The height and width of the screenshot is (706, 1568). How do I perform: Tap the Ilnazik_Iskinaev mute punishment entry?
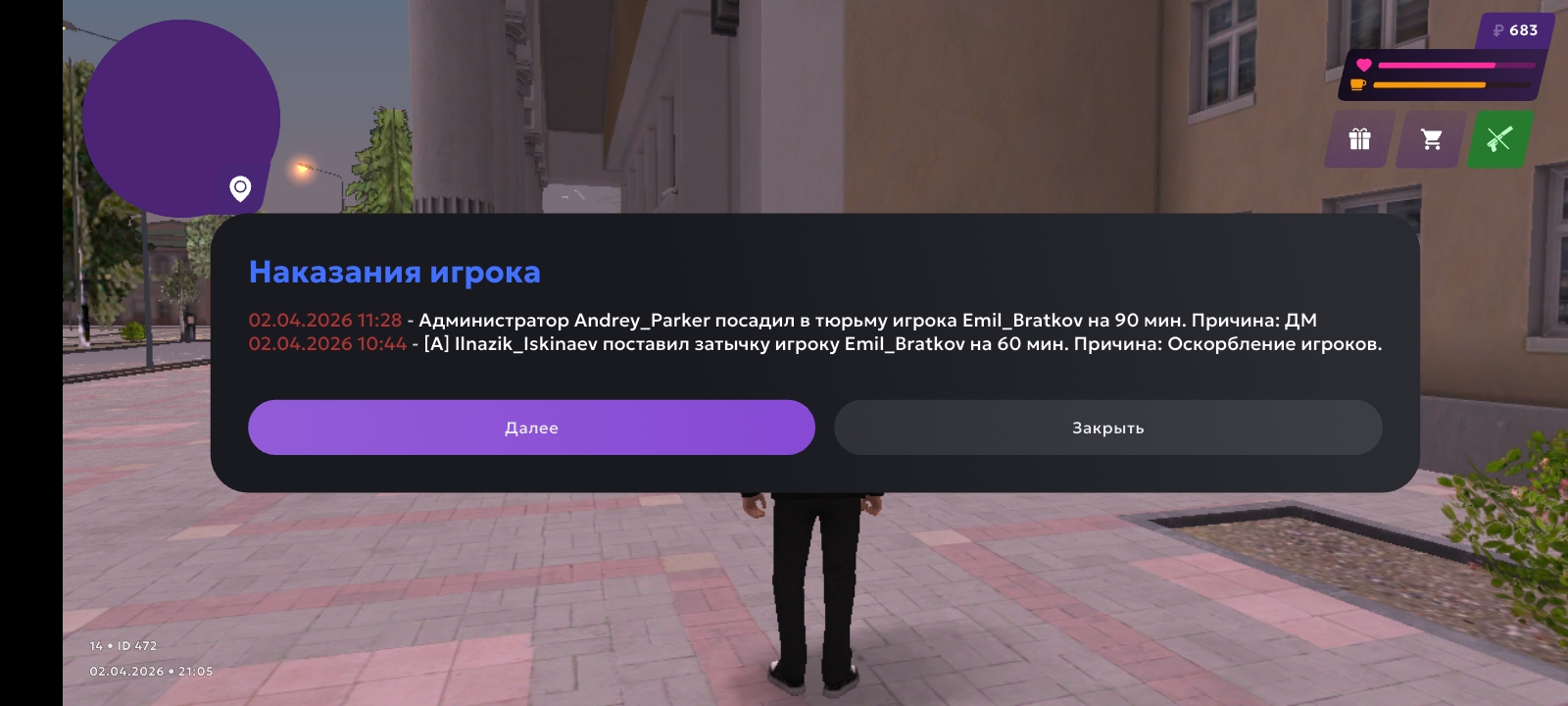tap(815, 344)
